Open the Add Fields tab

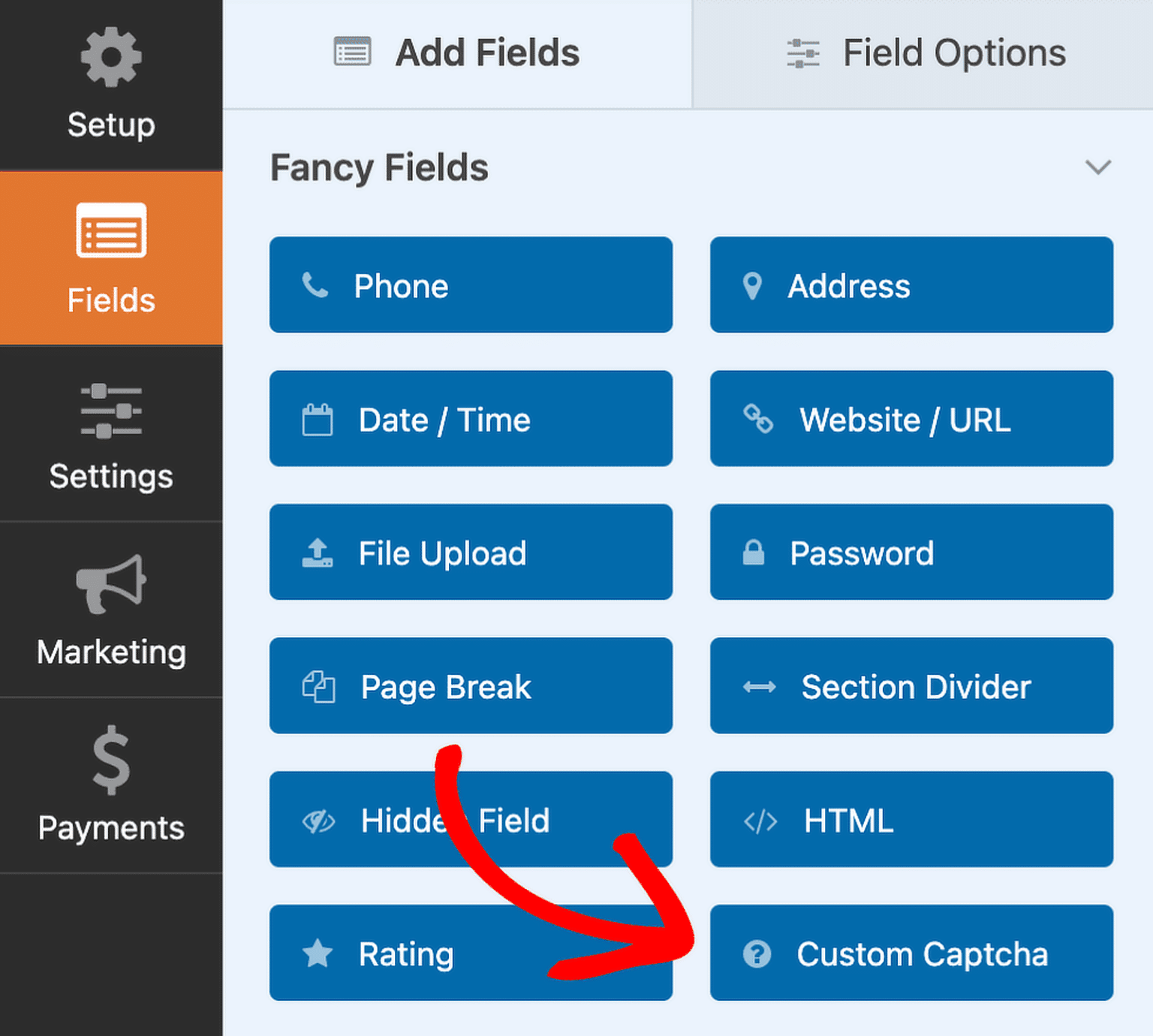click(487, 53)
